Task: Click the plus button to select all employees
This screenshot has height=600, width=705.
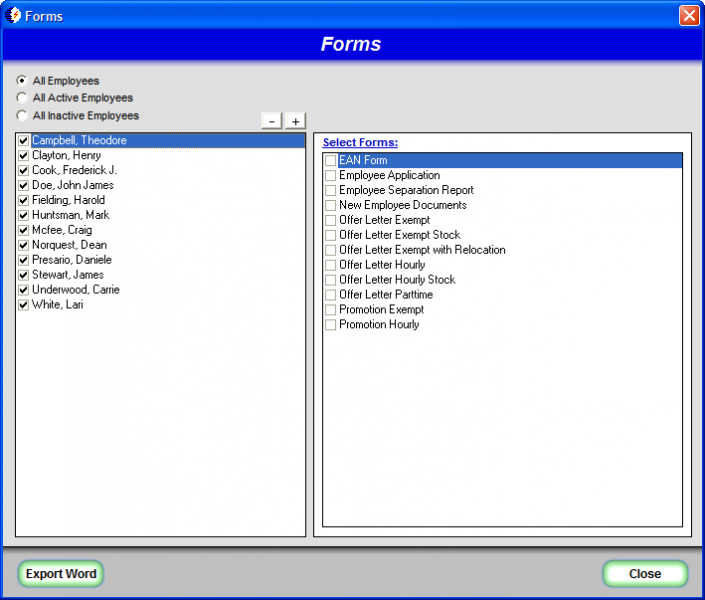Action: [x=295, y=121]
